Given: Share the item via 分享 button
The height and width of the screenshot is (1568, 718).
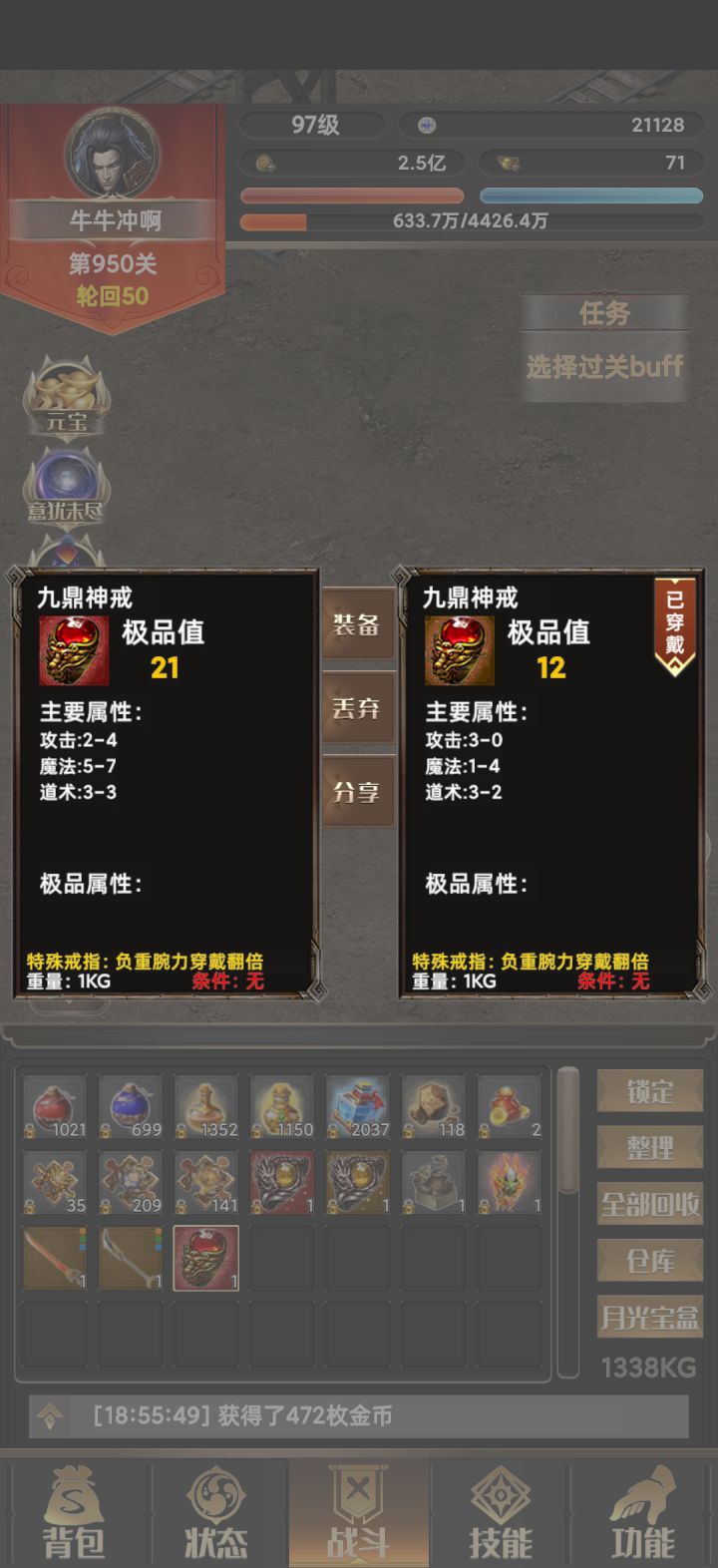Looking at the screenshot, I should pyautogui.click(x=357, y=792).
